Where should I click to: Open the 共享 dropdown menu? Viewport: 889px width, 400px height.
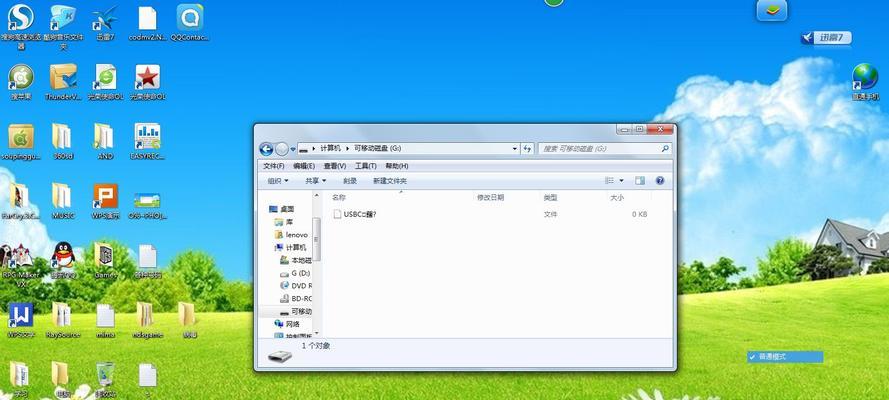tap(316, 181)
